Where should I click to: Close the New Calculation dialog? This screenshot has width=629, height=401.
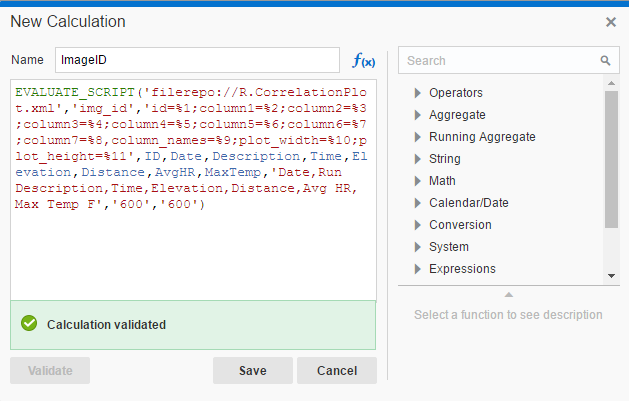611,22
